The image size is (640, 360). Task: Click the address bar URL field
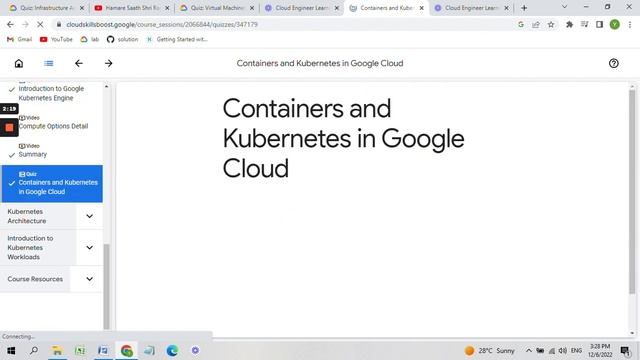(286, 24)
